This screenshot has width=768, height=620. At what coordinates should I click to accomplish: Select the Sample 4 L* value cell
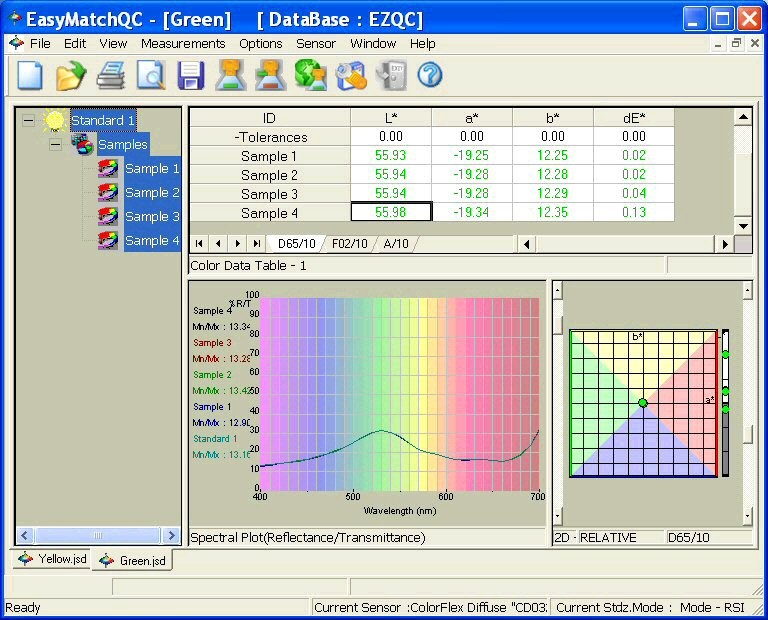click(x=391, y=212)
